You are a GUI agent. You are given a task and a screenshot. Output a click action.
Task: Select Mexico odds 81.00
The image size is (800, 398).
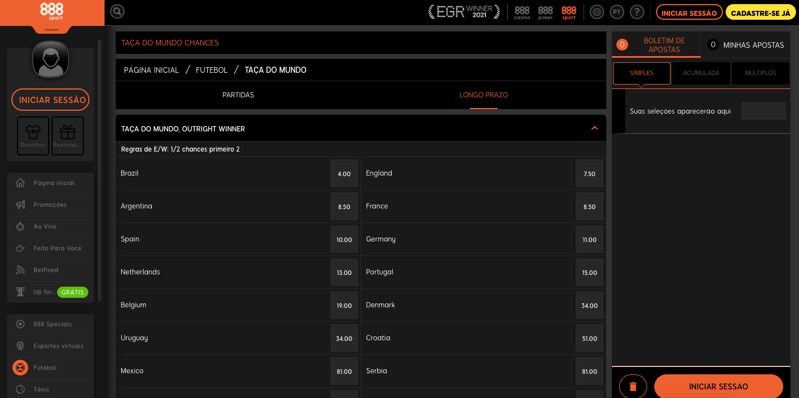(x=344, y=371)
